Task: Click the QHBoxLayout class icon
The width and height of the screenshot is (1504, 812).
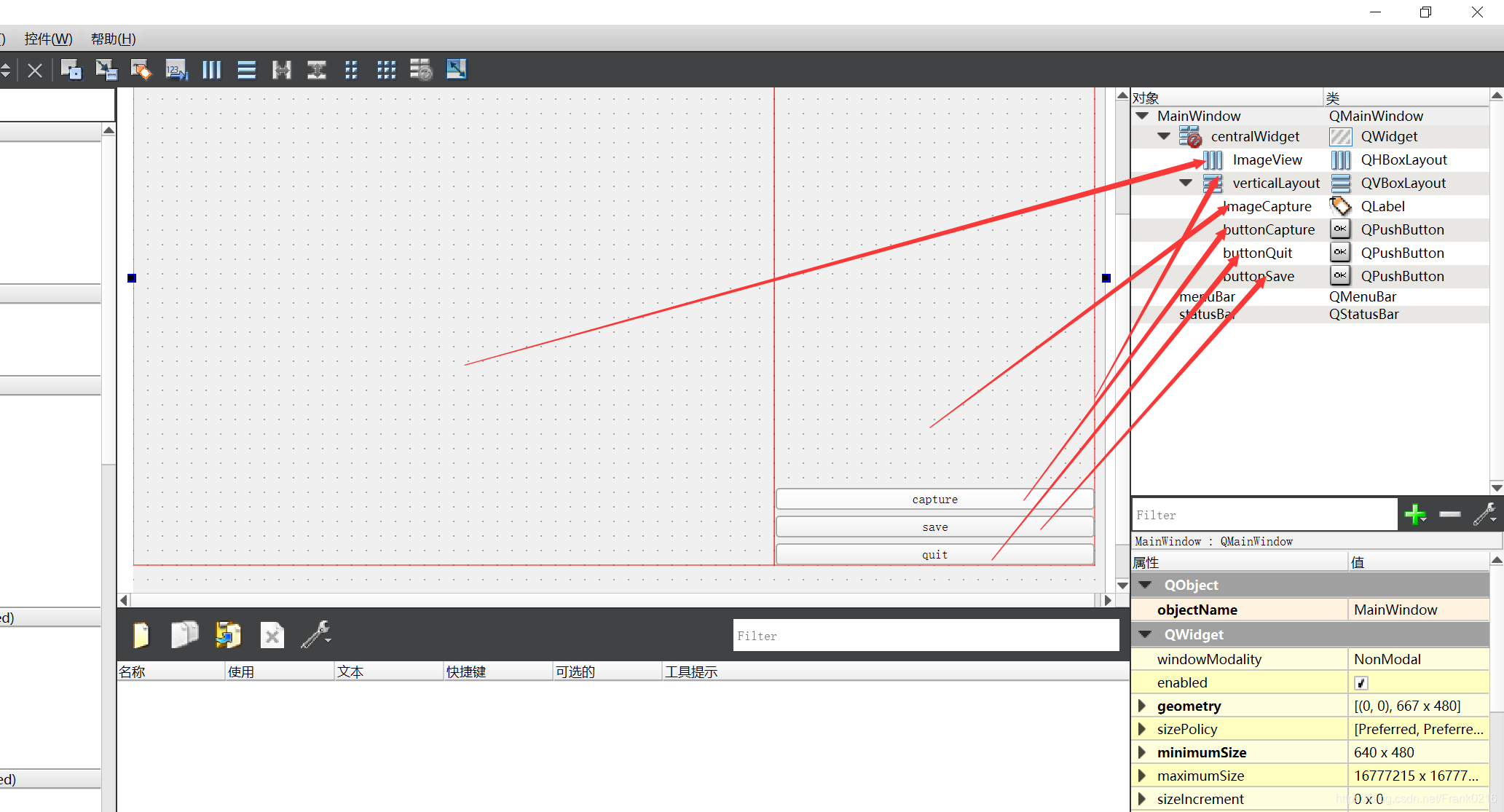Action: (x=1340, y=159)
